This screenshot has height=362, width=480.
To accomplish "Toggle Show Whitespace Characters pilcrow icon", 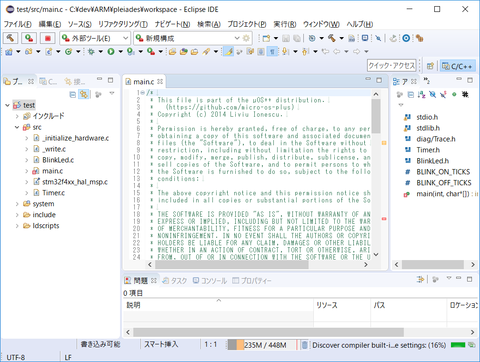I will click(x=272, y=51).
